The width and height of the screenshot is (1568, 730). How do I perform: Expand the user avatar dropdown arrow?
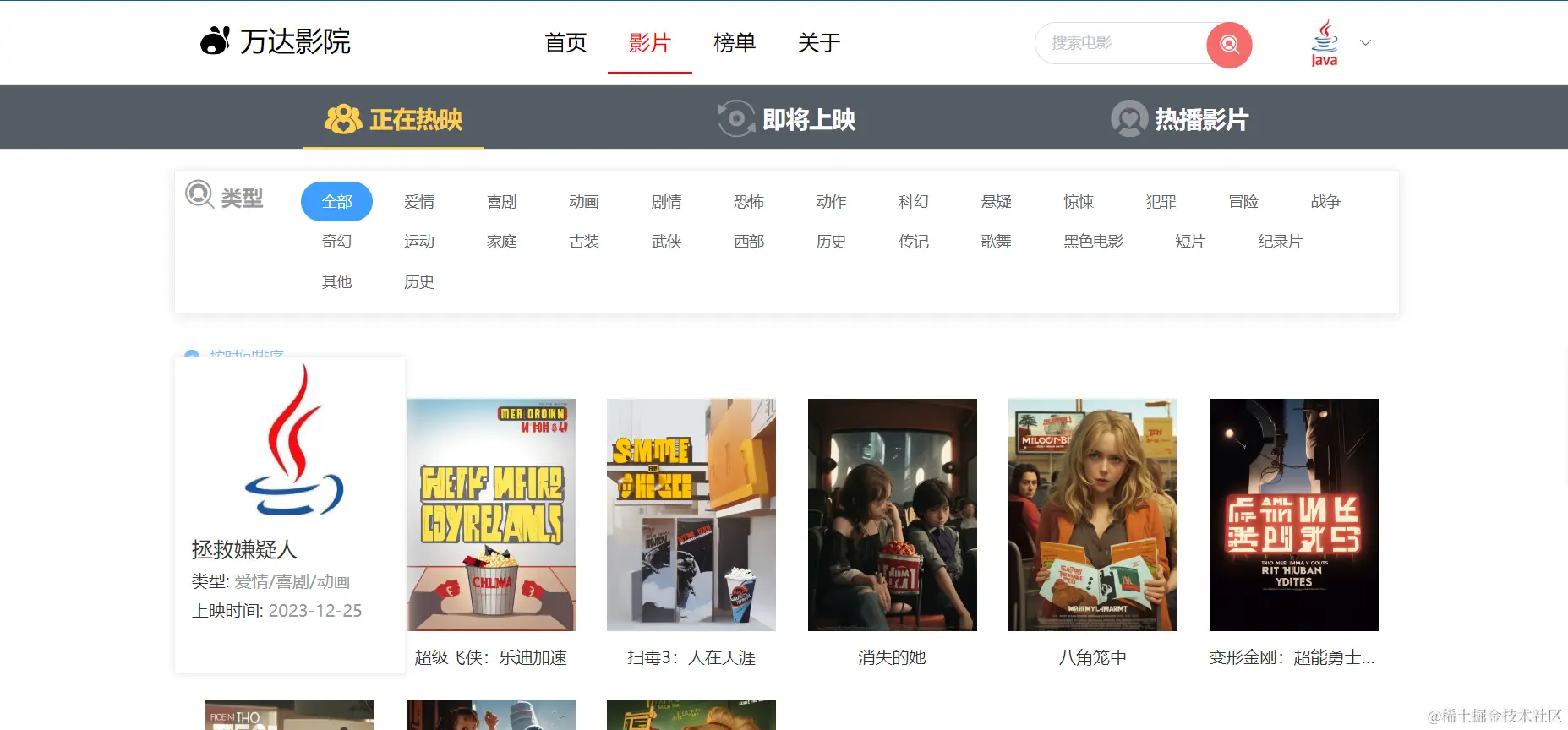click(x=1365, y=42)
